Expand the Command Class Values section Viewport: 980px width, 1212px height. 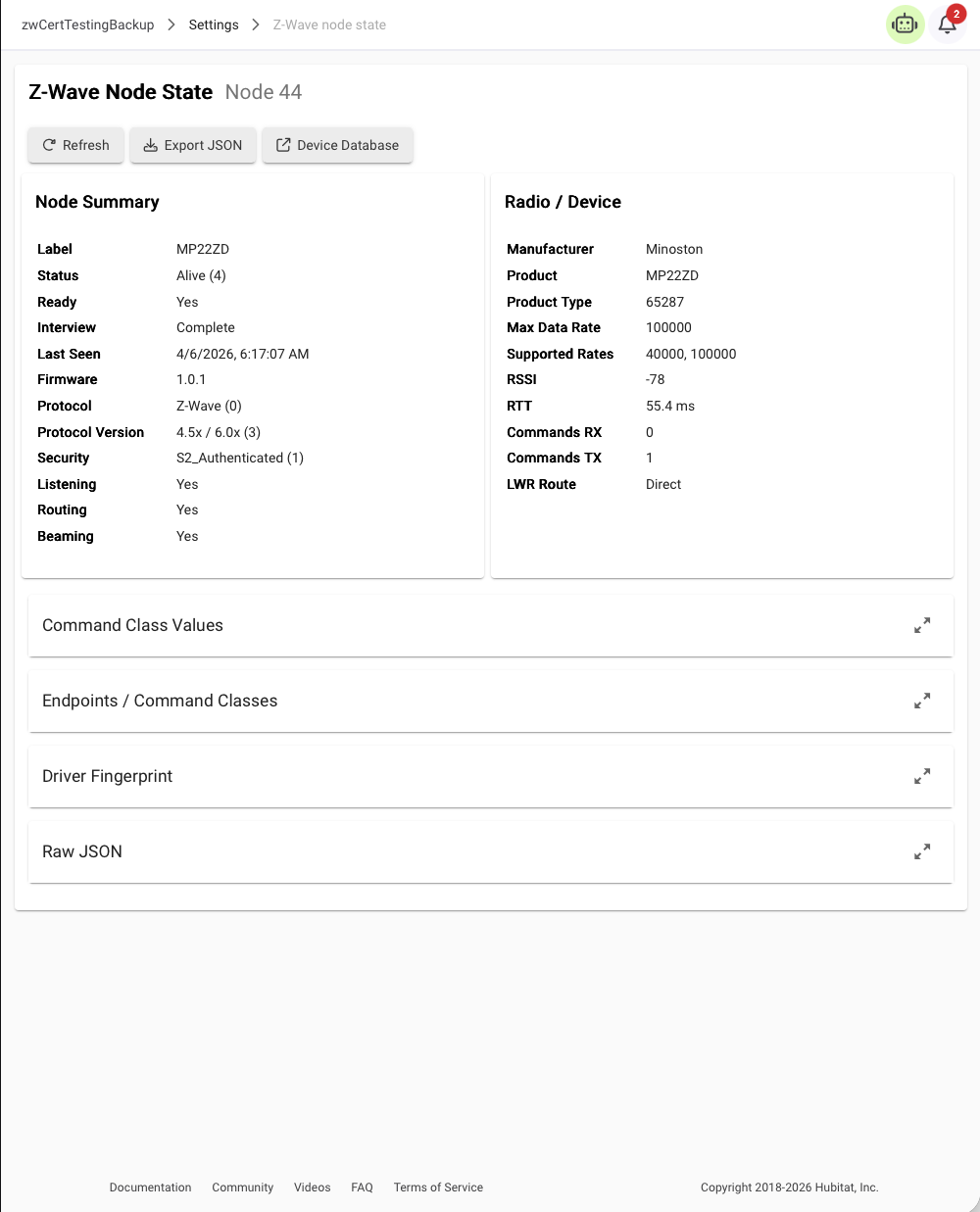pos(132,625)
